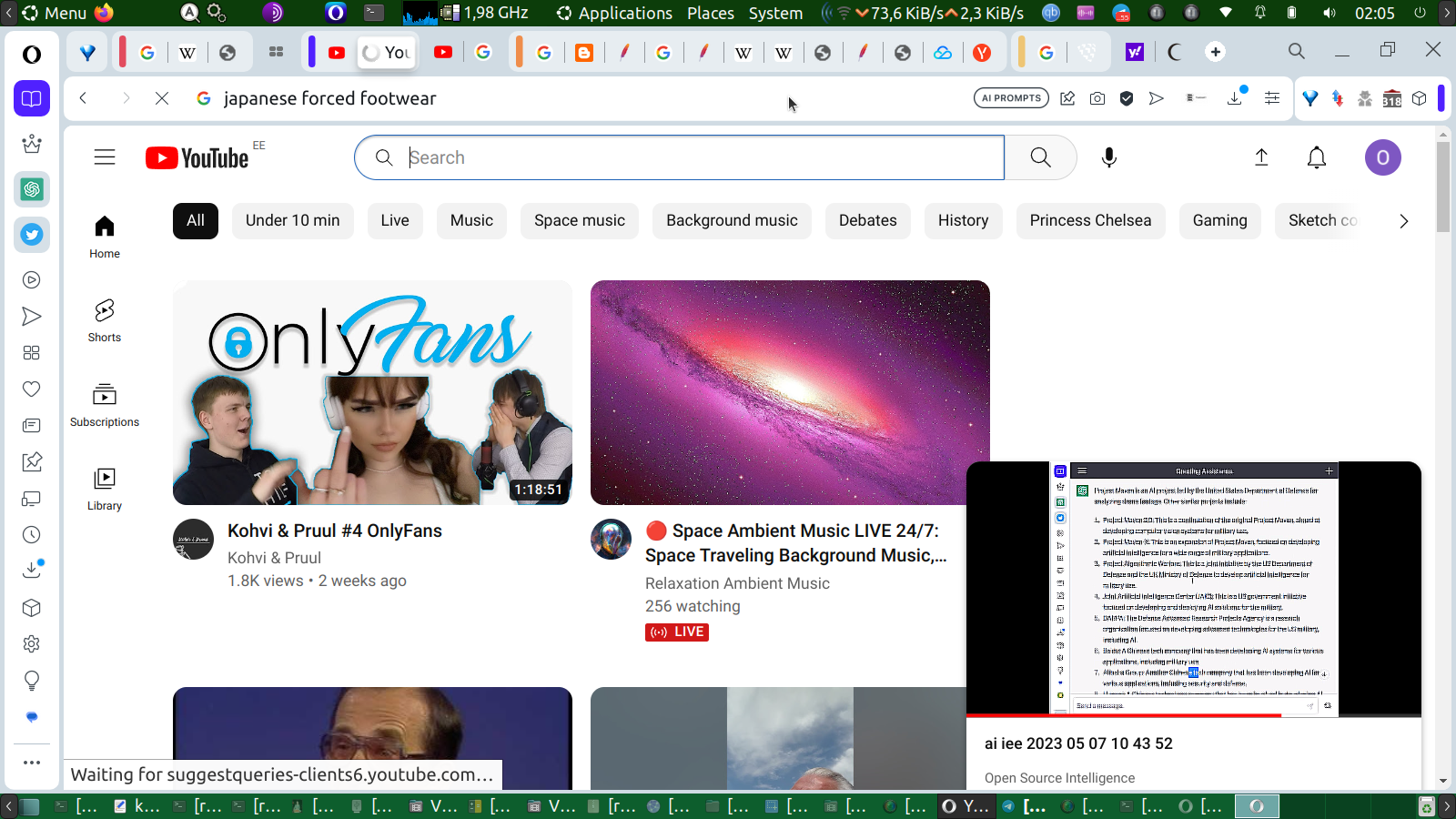Open the tab search magnifier
The image size is (1456, 819).
pyautogui.click(x=1297, y=51)
